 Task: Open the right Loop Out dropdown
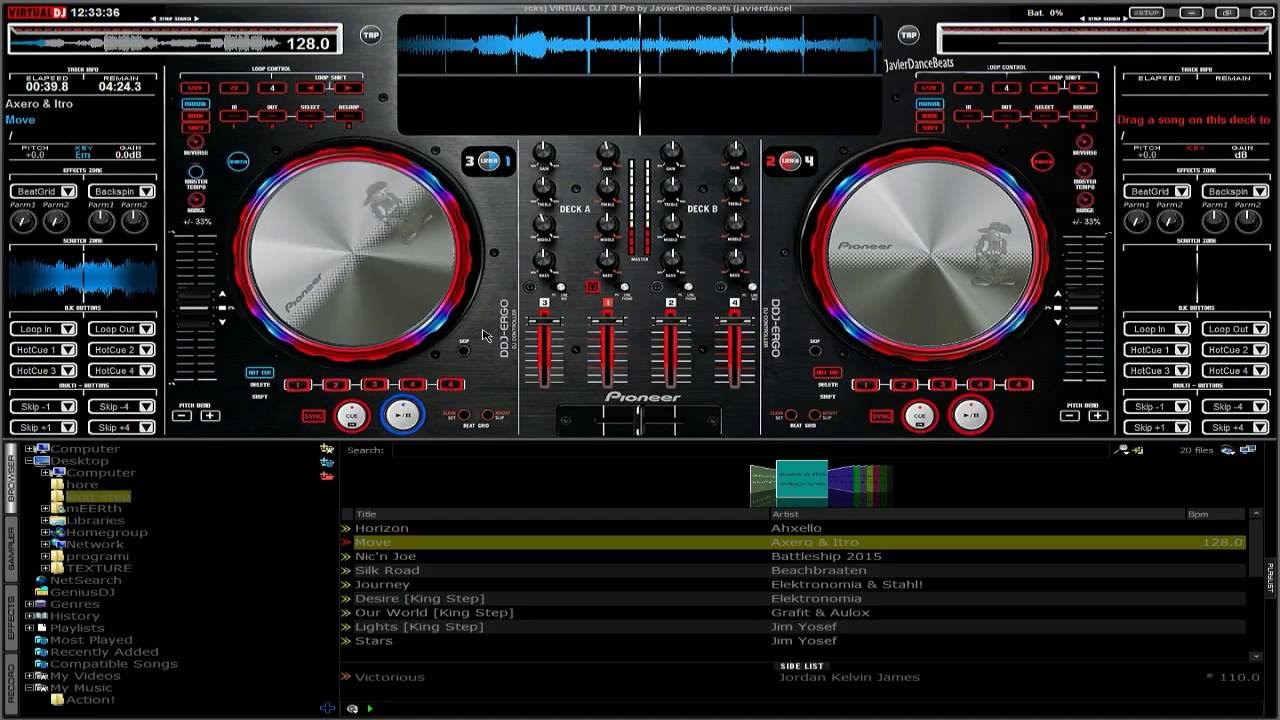coord(1235,329)
